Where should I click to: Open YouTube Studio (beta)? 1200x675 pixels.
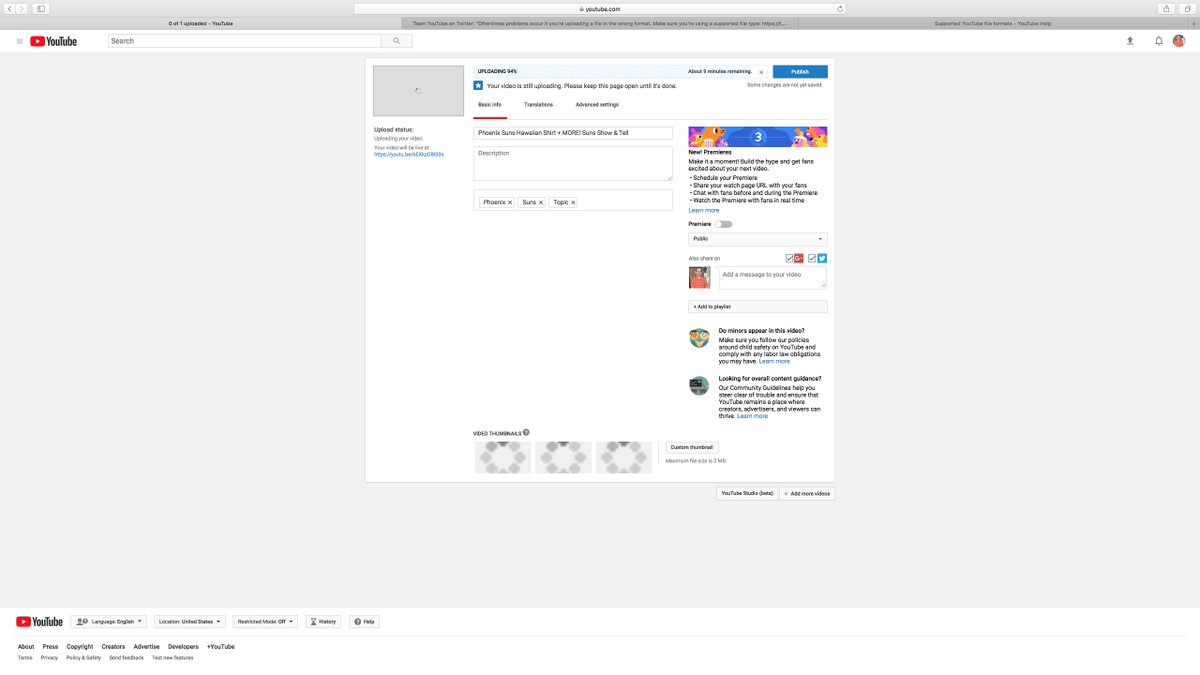[747, 493]
